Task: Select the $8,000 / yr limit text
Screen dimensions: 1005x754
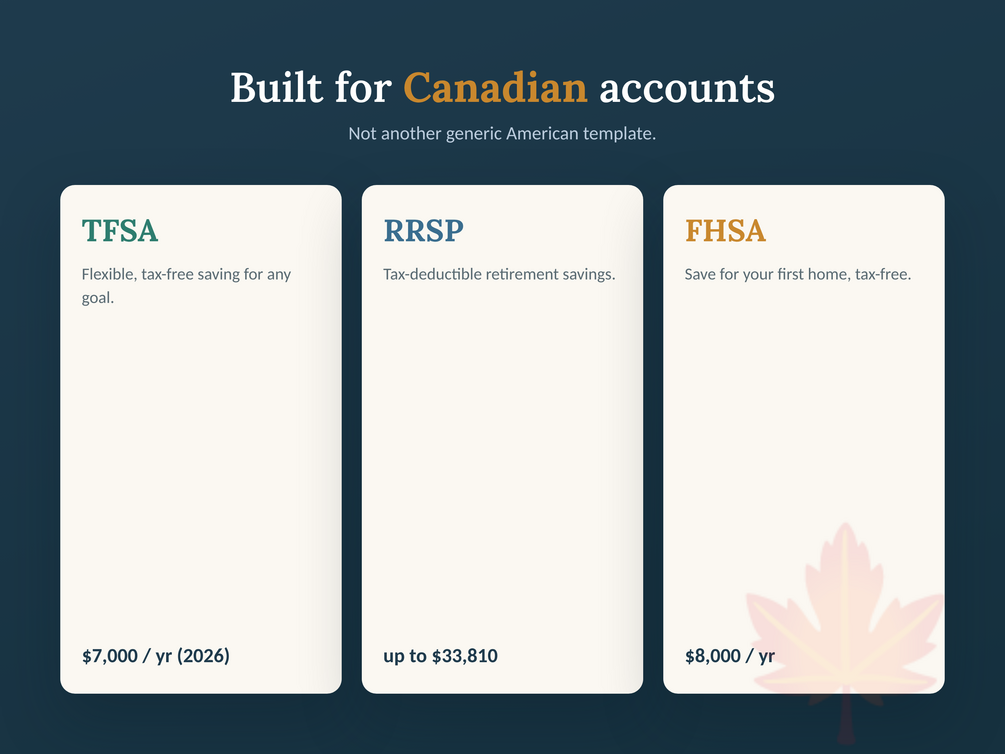Action: coord(729,656)
